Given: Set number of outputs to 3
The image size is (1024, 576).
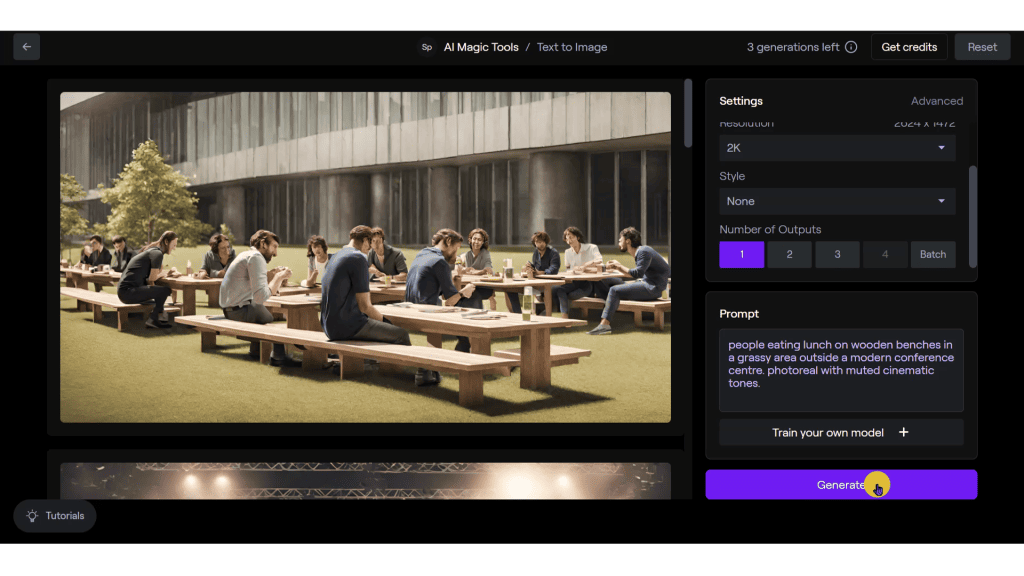Looking at the screenshot, I should [837, 254].
